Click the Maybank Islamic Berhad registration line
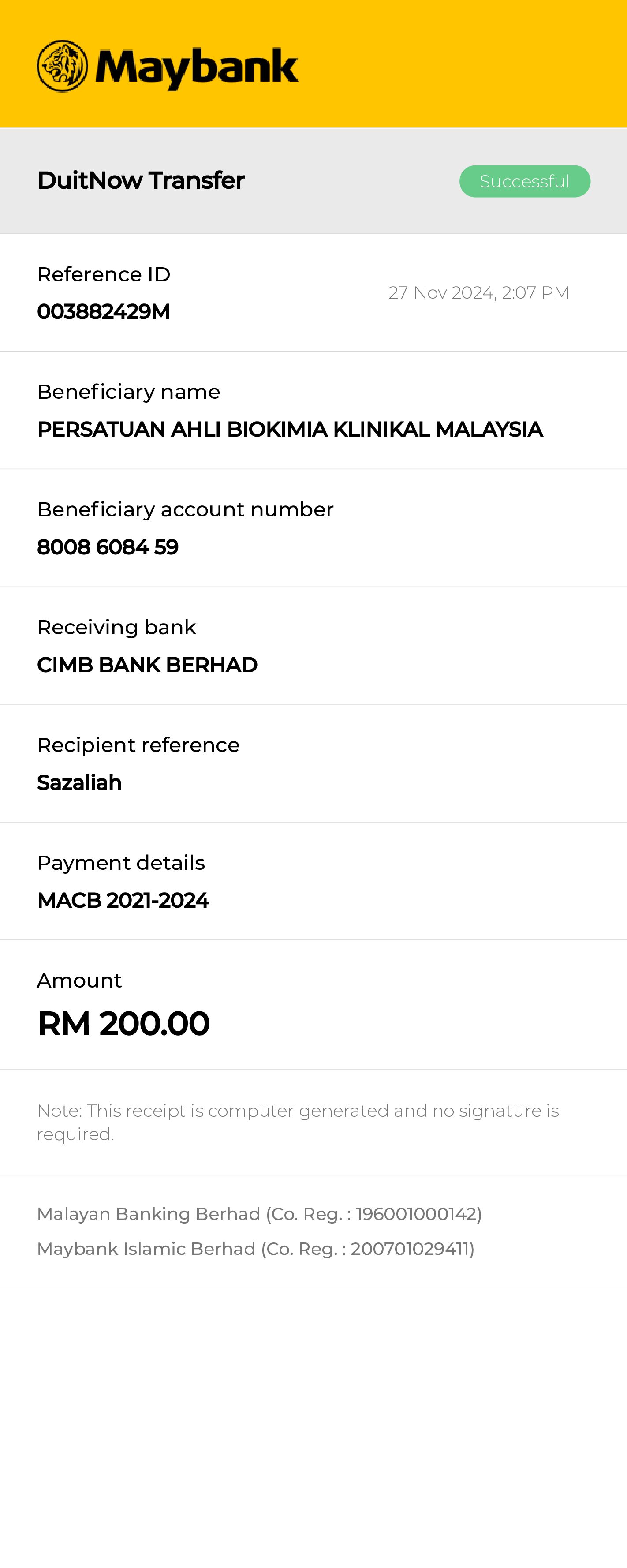Image resolution: width=627 pixels, height=1568 pixels. [256, 1248]
